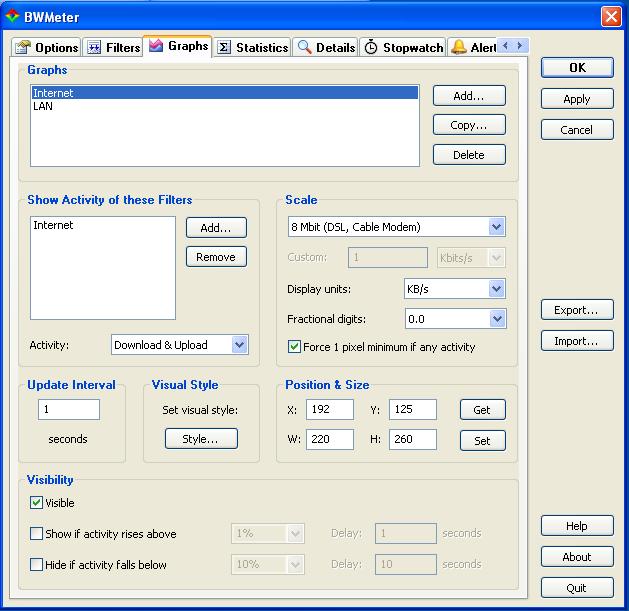This screenshot has width=629, height=611.
Task: Click the Details magnifier icon
Action: 304,47
